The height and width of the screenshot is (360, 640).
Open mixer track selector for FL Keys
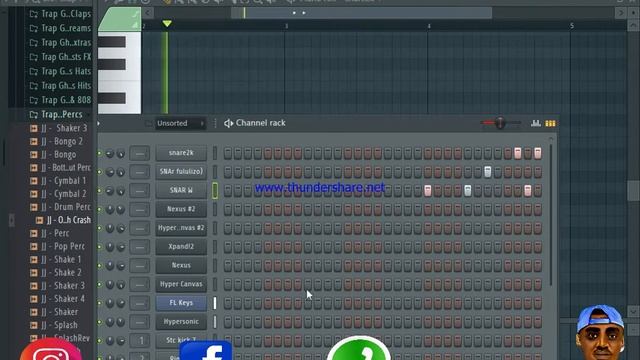click(x=140, y=303)
